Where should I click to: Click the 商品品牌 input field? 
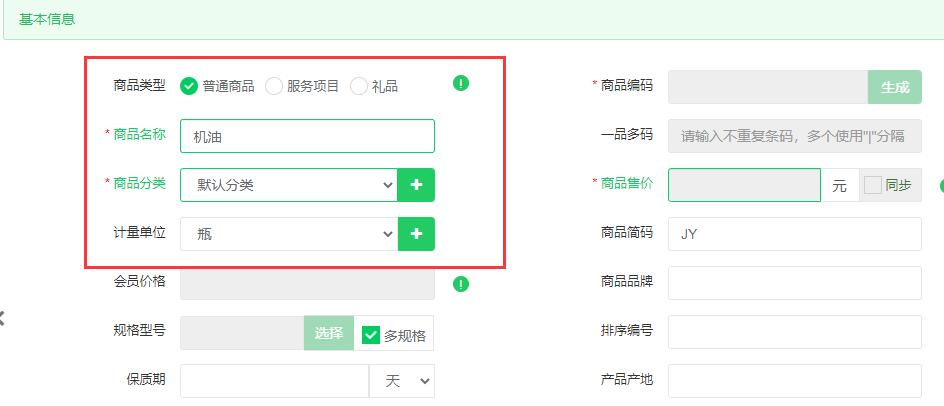click(x=795, y=283)
